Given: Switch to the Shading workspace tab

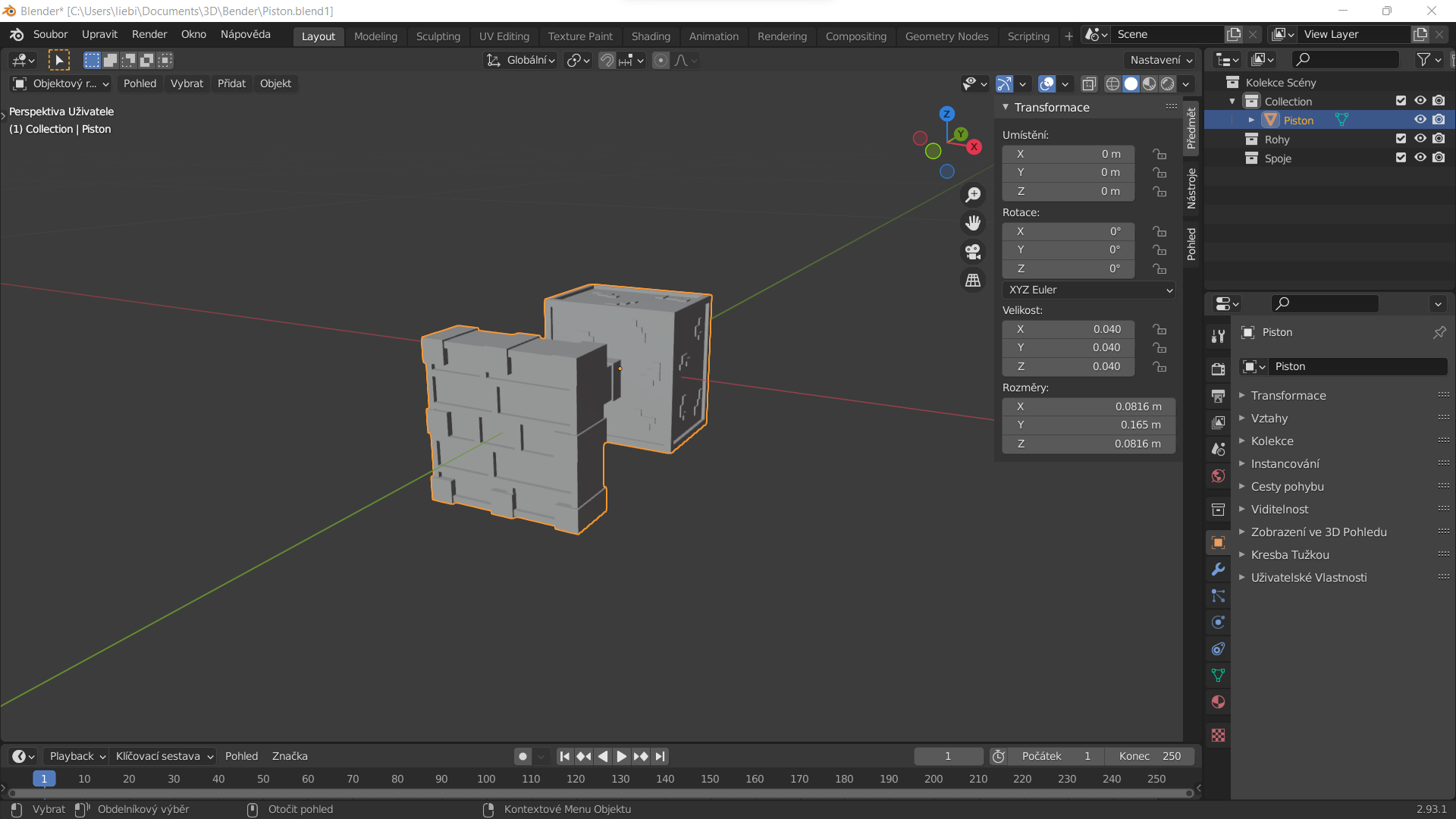Looking at the screenshot, I should point(651,36).
